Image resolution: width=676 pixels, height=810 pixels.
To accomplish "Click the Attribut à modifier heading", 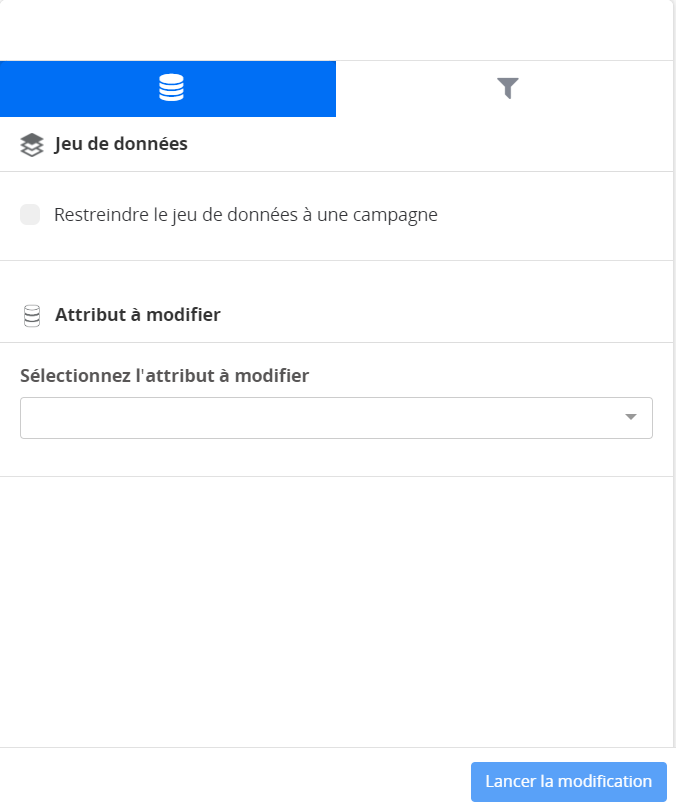I will 138,315.
